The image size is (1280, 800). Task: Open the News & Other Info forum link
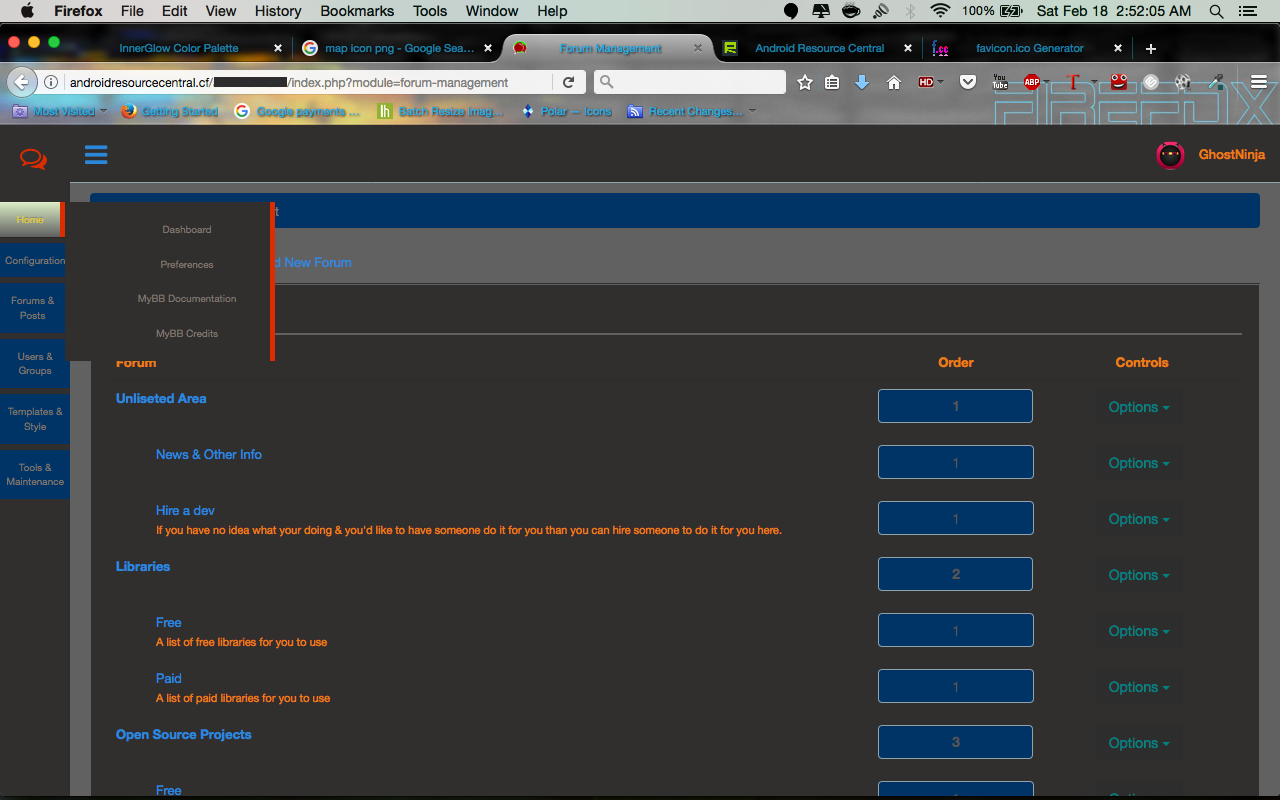pos(209,454)
